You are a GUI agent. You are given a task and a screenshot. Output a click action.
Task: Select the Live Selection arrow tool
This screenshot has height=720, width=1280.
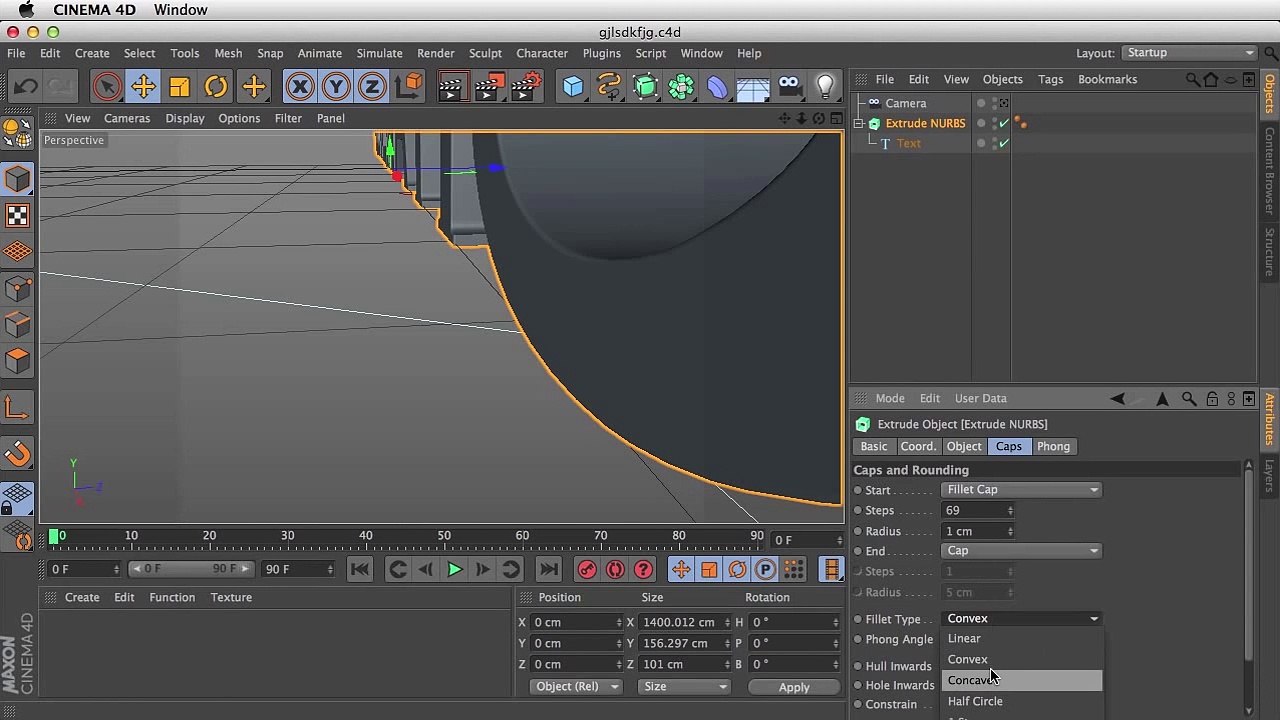click(106, 87)
